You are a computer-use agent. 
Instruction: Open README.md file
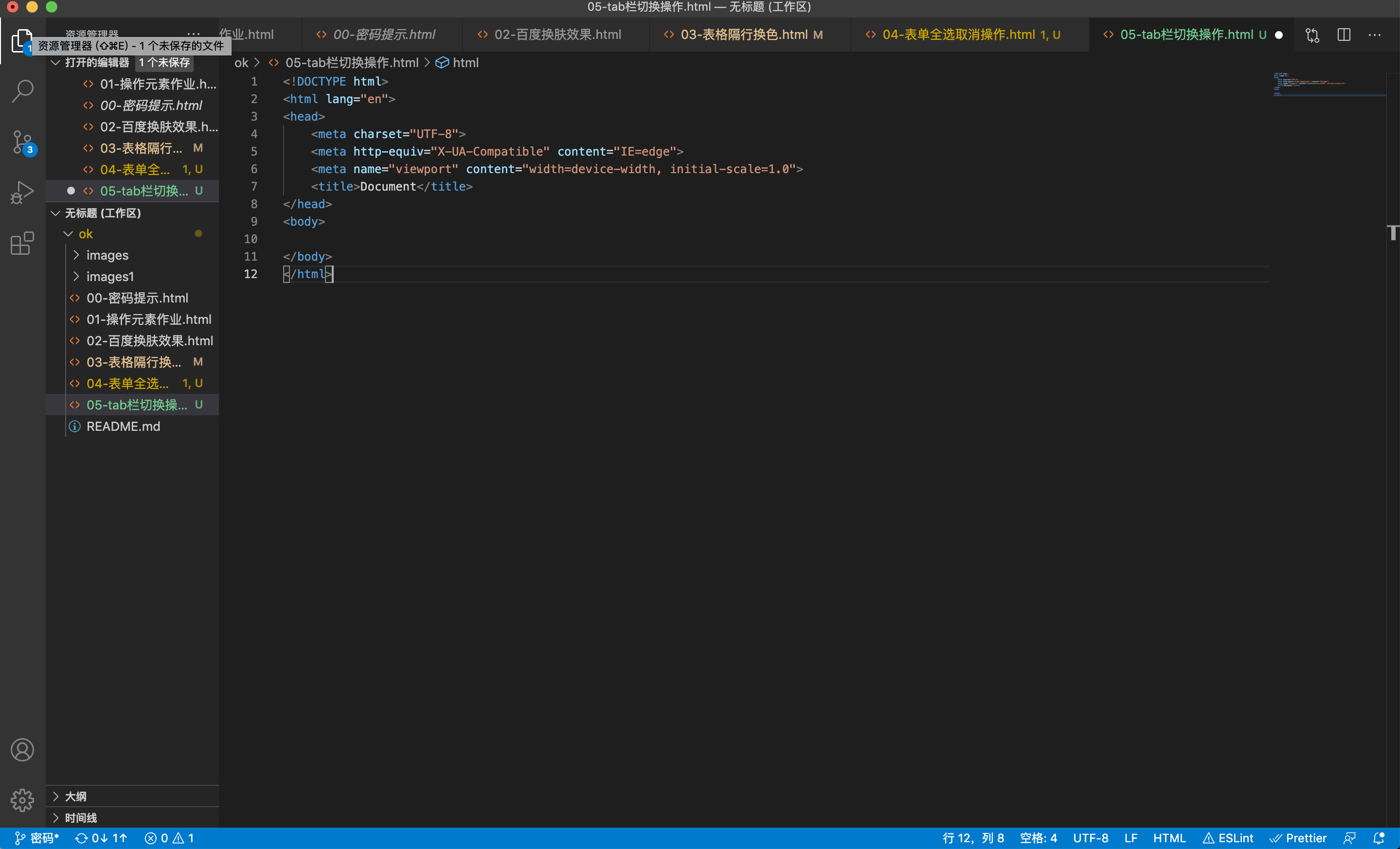[132, 426]
